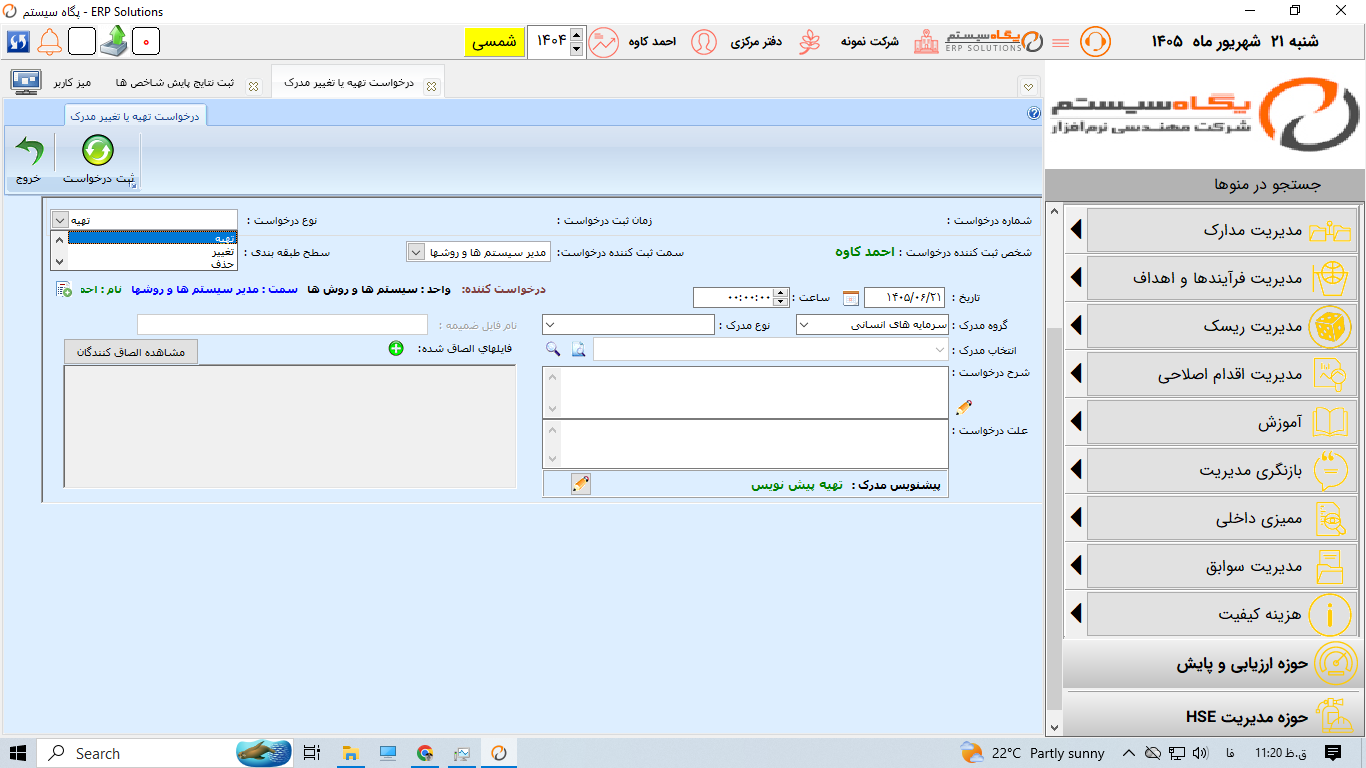Close the درخواست تهیه یا تغییر مدرک tab
This screenshot has width=1366, height=768.
(x=431, y=86)
